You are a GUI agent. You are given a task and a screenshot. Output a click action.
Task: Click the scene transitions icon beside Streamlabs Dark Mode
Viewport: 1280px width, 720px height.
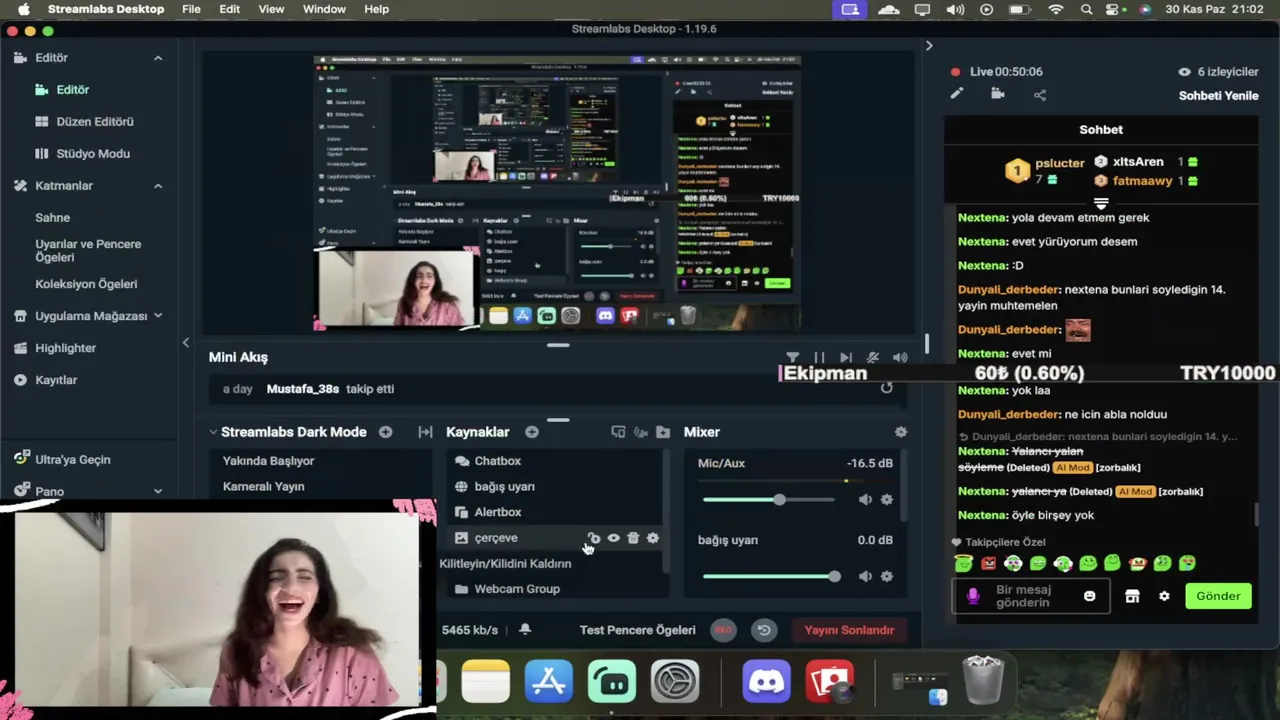pos(425,432)
